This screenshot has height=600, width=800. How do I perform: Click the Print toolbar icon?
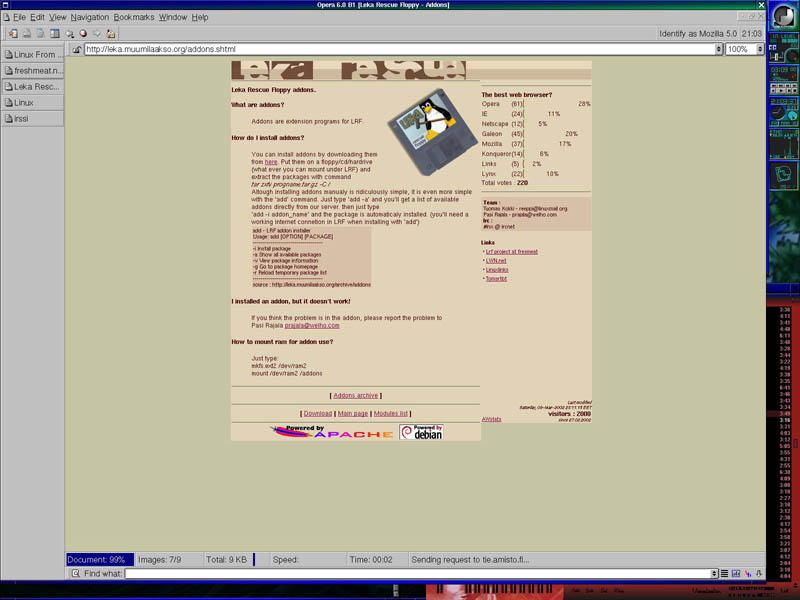point(27,34)
